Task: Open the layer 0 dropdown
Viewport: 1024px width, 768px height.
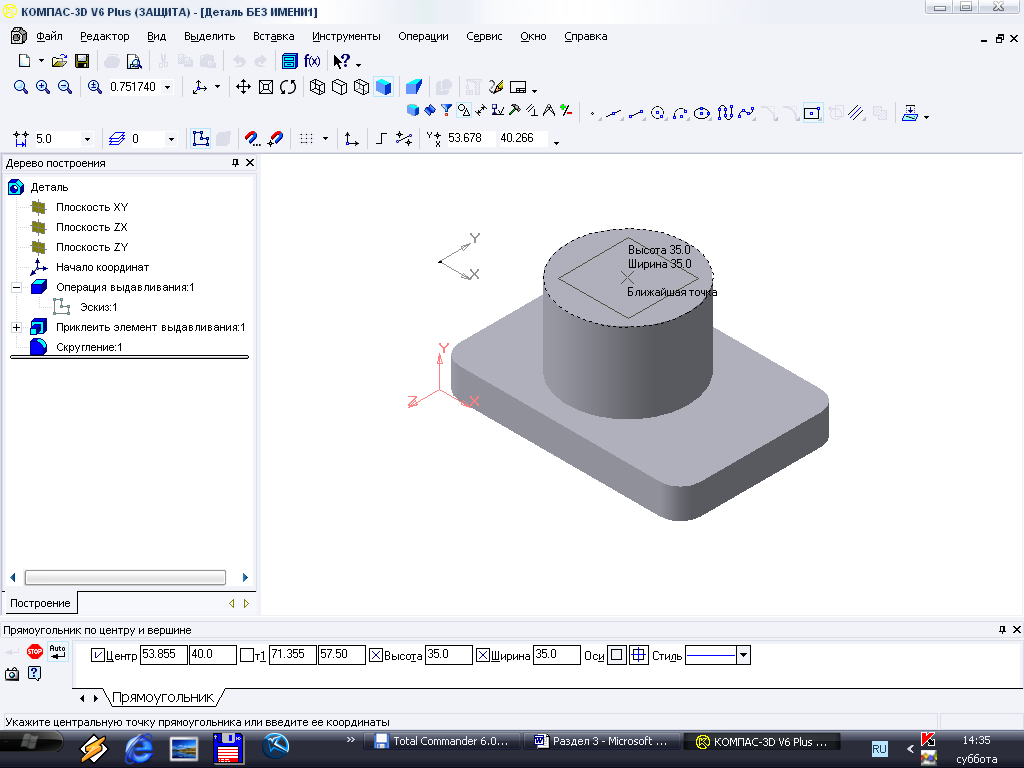Action: click(x=171, y=139)
